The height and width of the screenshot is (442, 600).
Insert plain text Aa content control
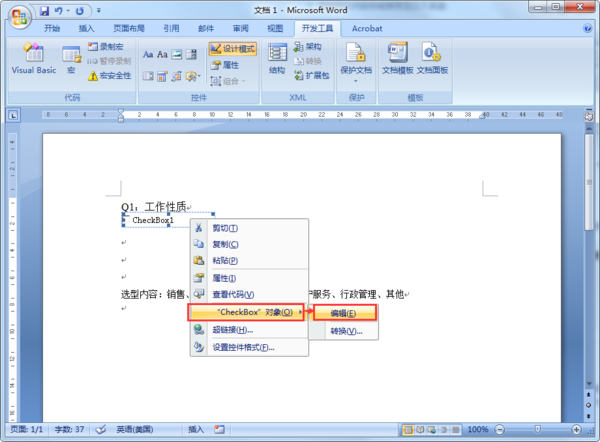pyautogui.click(x=162, y=54)
